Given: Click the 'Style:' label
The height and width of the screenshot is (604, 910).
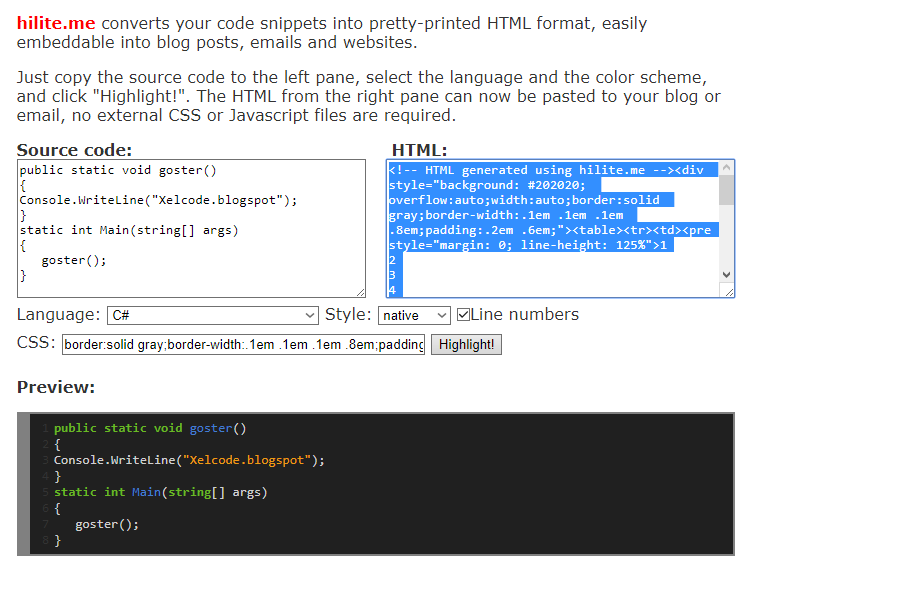Looking at the screenshot, I should click(x=348, y=314).
